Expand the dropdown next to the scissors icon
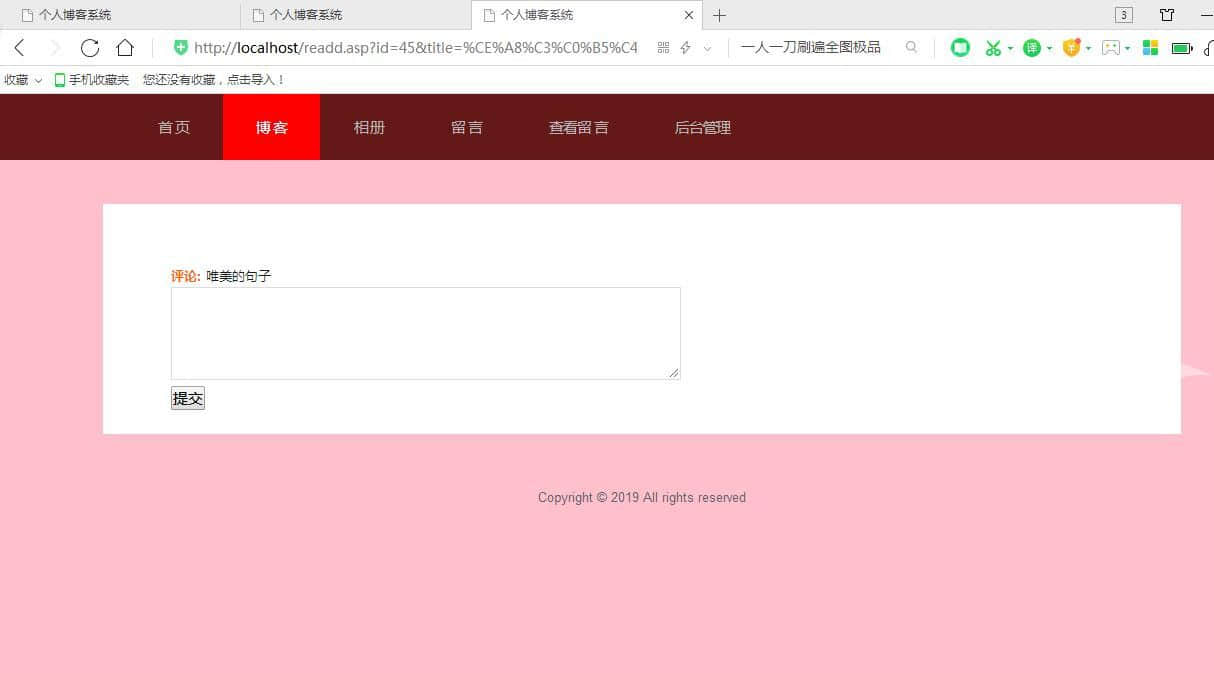This screenshot has width=1214, height=673. coord(1010,48)
